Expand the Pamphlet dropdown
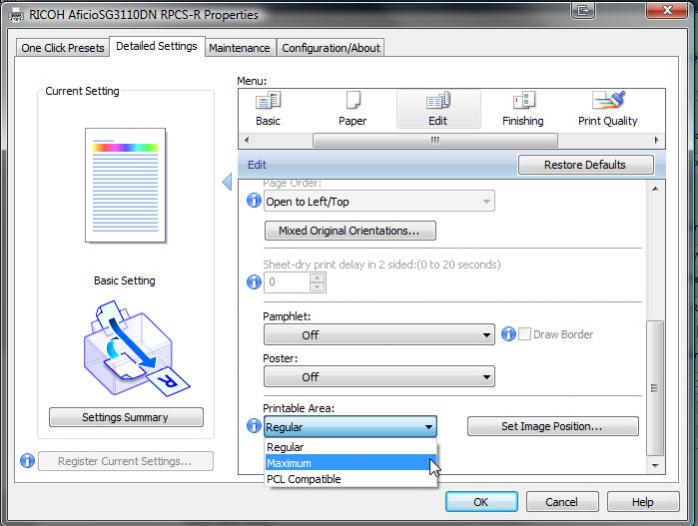Screen dimensions: 698x526 coord(379,335)
